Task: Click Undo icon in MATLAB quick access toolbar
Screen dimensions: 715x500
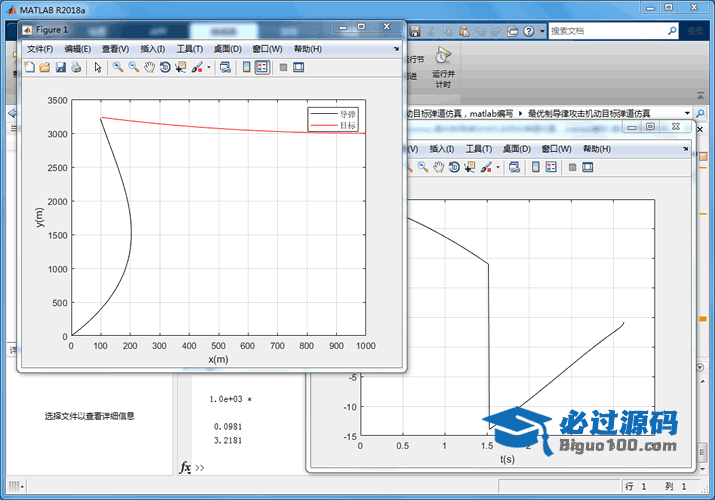Action: coord(480,31)
